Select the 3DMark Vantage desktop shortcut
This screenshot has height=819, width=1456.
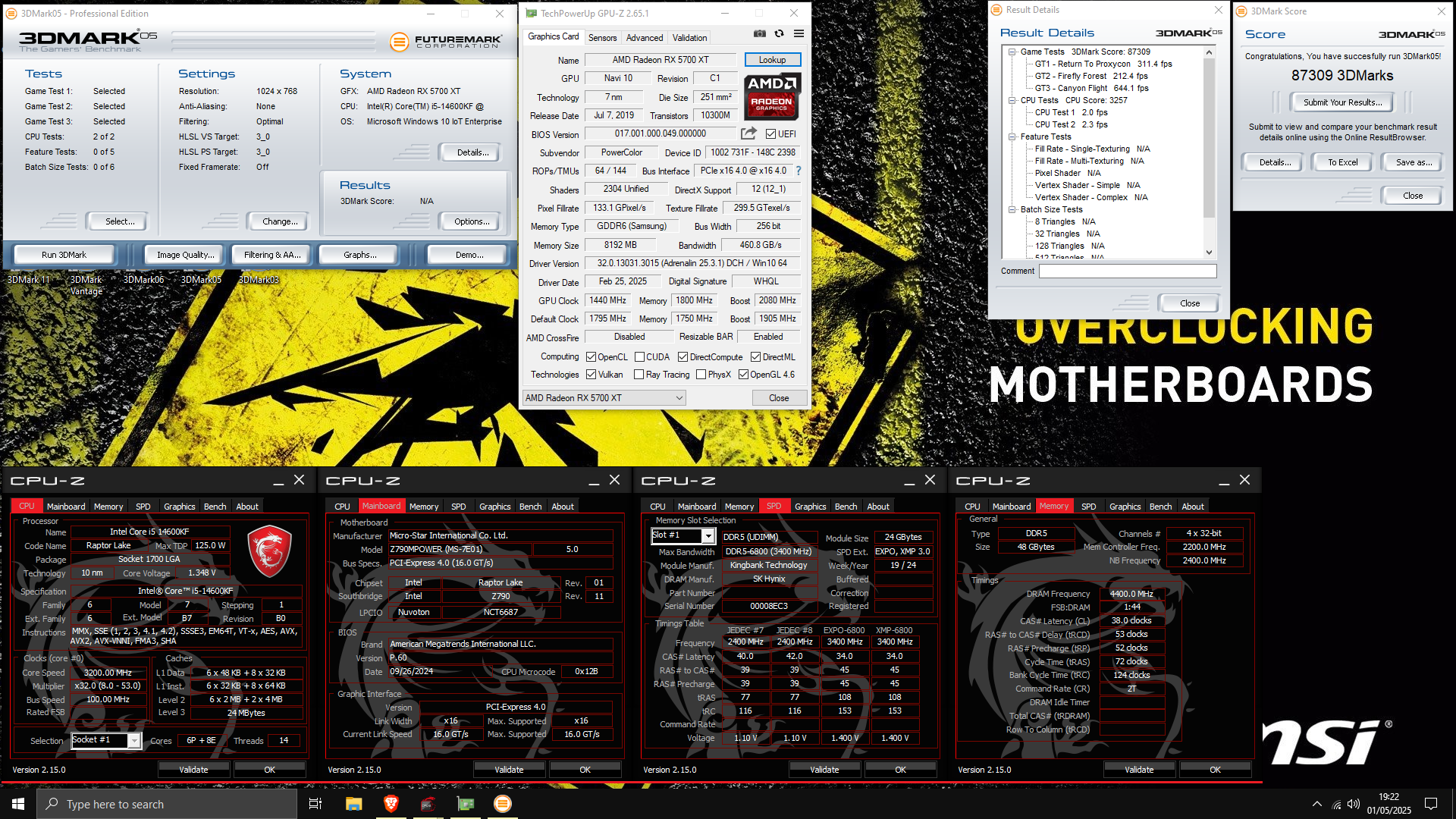[86, 285]
